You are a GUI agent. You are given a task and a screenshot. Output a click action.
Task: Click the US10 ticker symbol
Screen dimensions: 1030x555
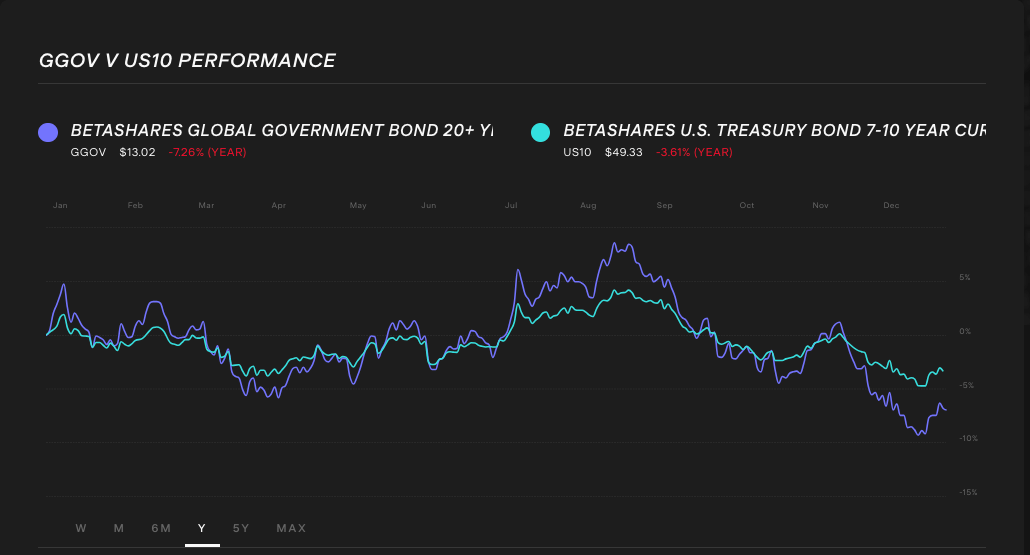577,152
